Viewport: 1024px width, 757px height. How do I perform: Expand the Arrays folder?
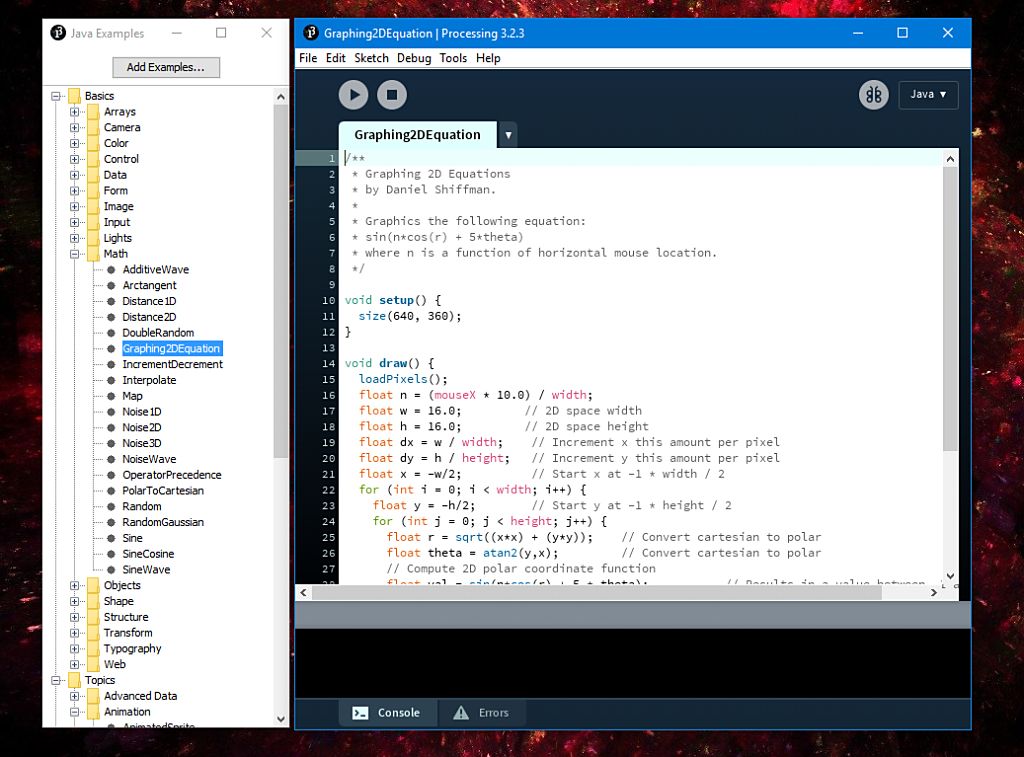click(x=74, y=112)
